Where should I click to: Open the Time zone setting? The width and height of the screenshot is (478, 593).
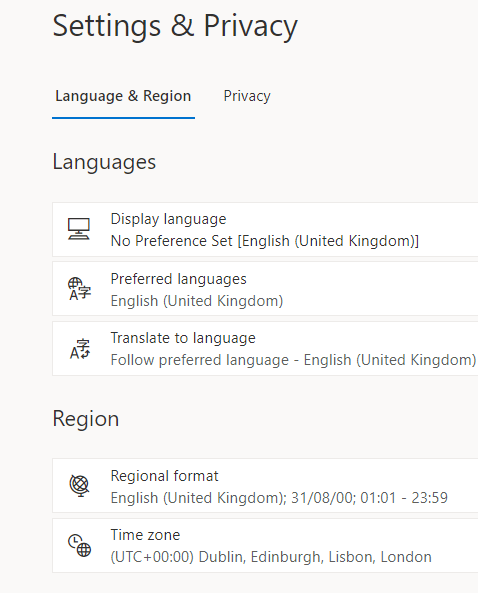coord(265,545)
